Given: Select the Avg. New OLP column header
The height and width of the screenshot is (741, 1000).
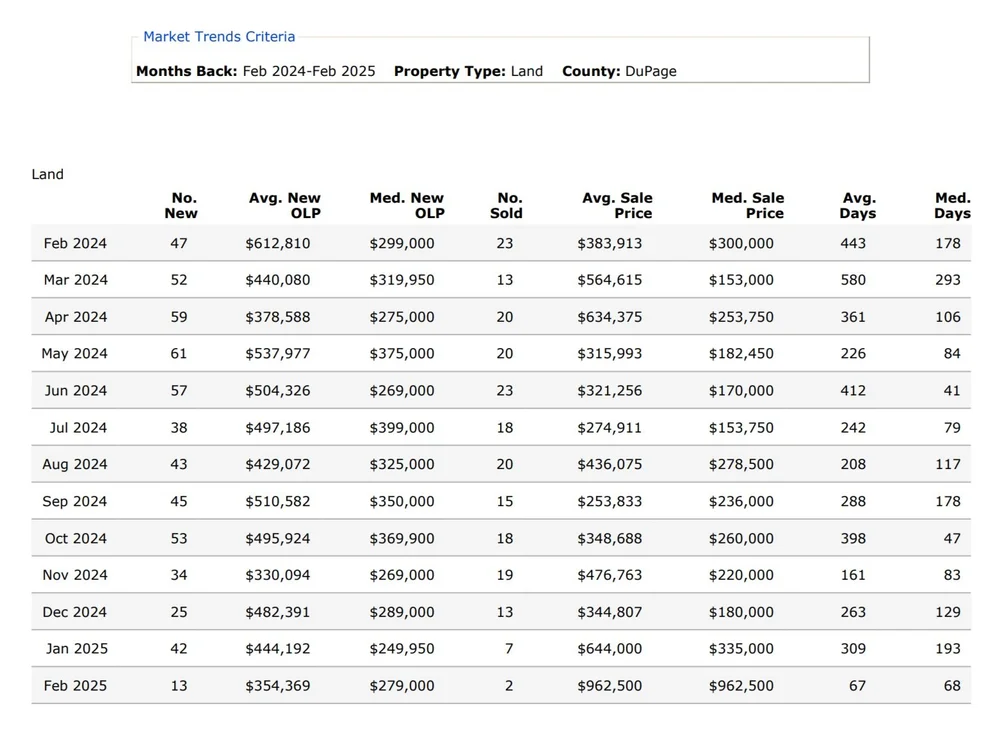Looking at the screenshot, I should click(x=285, y=205).
